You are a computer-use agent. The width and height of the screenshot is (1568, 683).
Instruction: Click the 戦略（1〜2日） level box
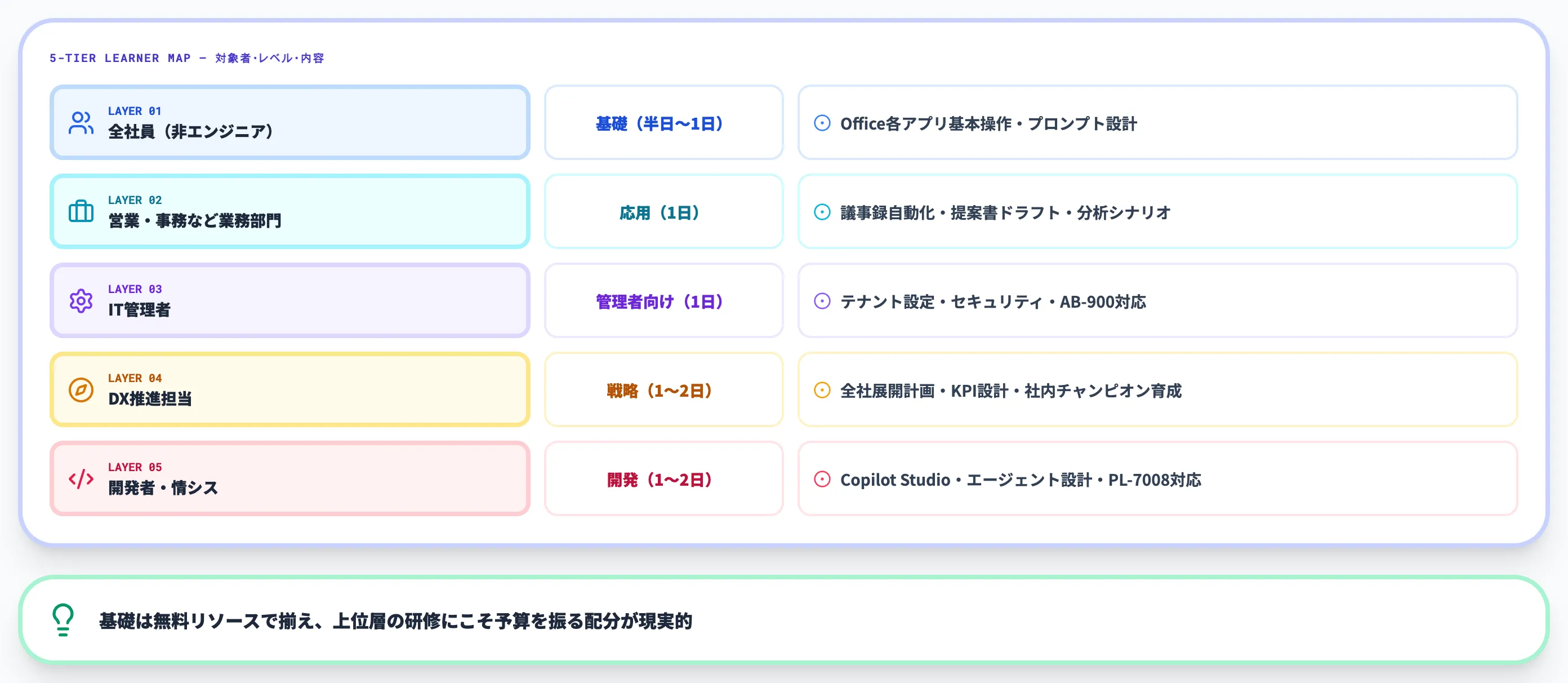(663, 389)
